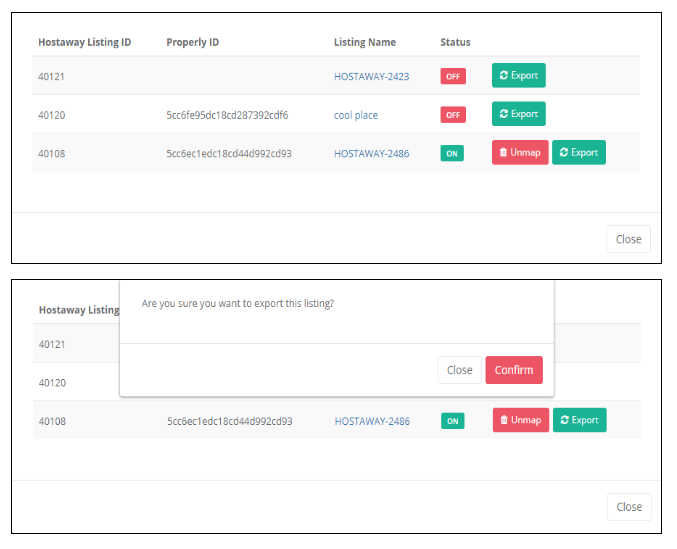This screenshot has height=549, width=677.
Task: Toggle the OFF status badge for listing 40121
Action: click(453, 76)
